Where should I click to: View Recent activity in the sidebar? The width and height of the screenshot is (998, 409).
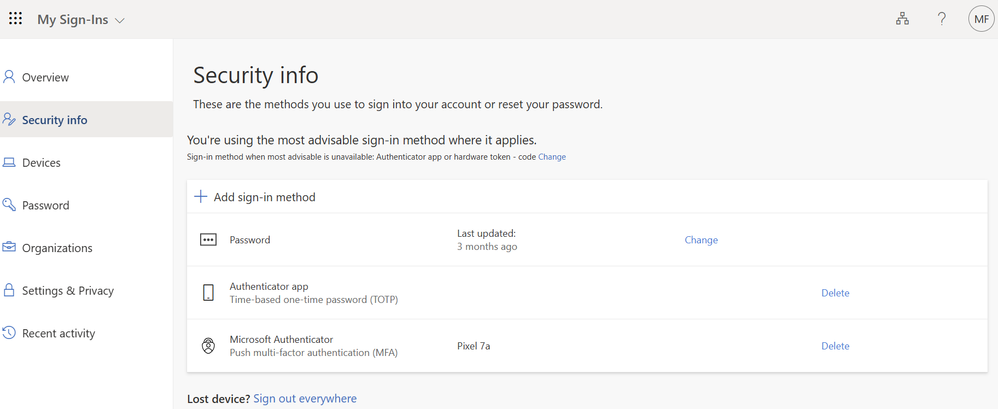(58, 333)
